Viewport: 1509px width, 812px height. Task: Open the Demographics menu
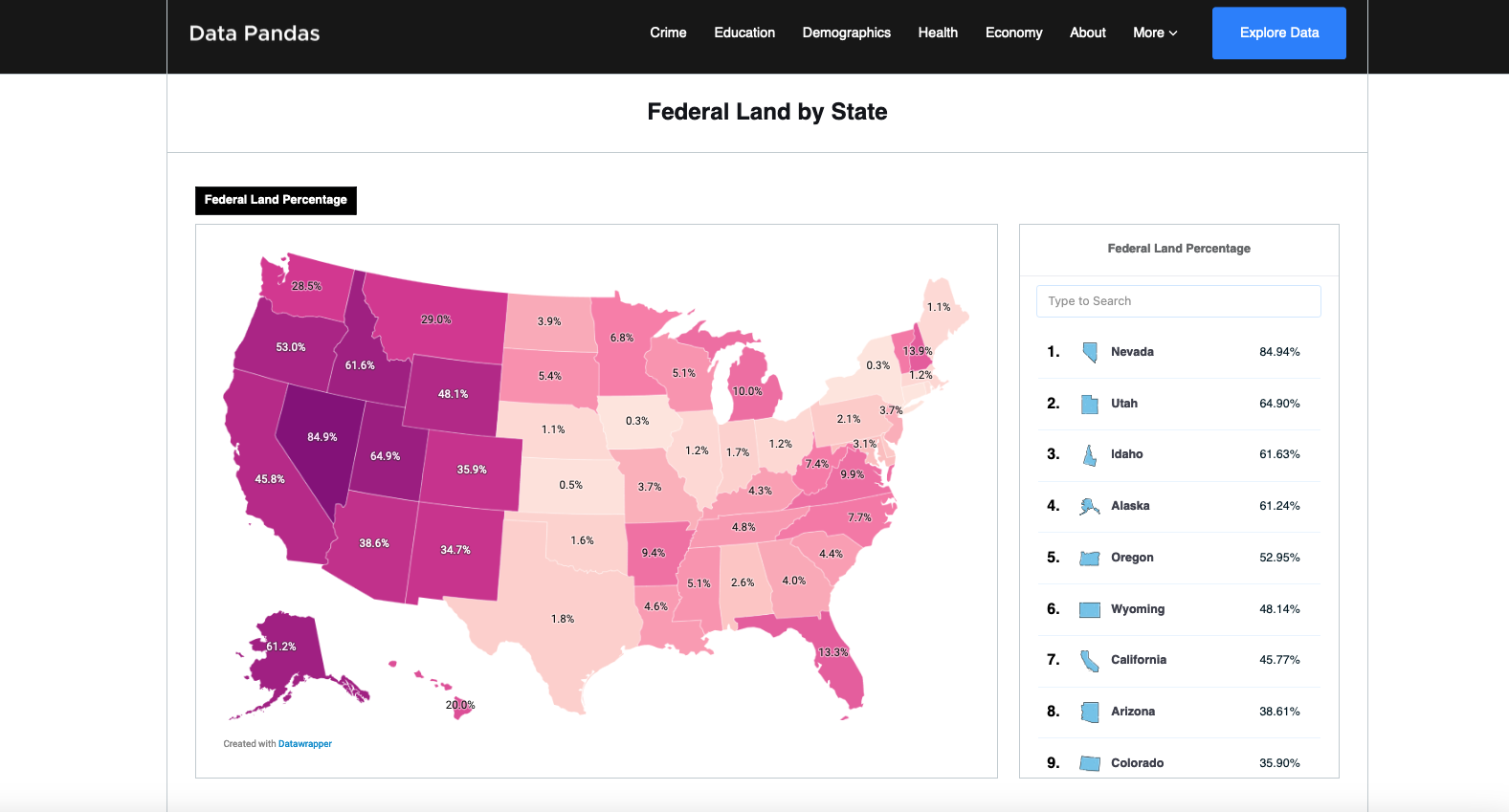click(x=847, y=33)
